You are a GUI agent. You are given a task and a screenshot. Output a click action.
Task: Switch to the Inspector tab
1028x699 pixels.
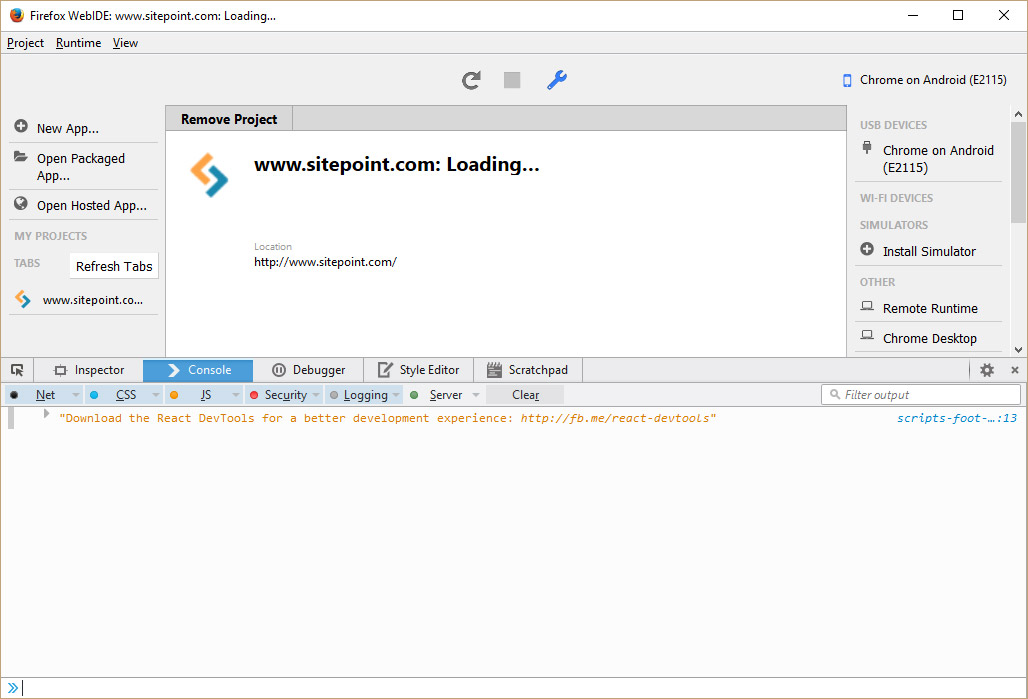89,370
